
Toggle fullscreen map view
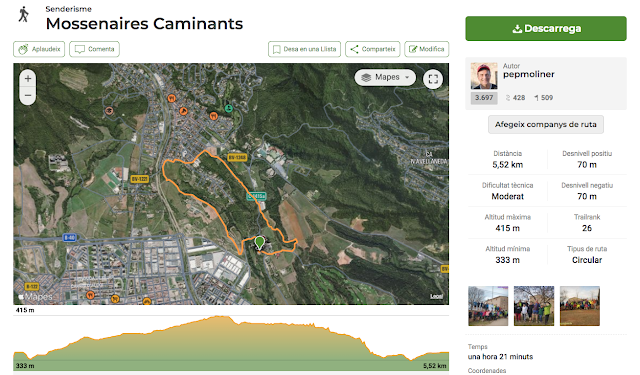click(433, 79)
